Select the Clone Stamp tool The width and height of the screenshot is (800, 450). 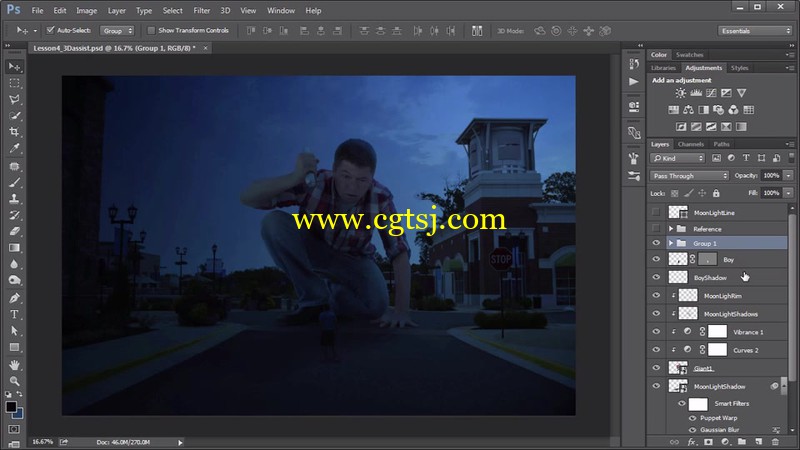coord(14,198)
